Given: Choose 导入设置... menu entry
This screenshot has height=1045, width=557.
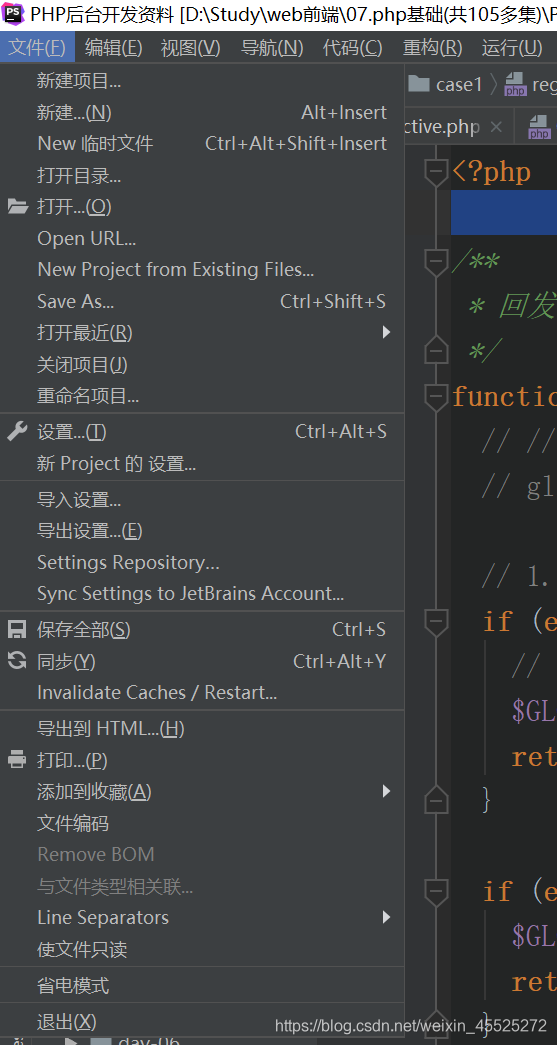Looking at the screenshot, I should pos(202,499).
